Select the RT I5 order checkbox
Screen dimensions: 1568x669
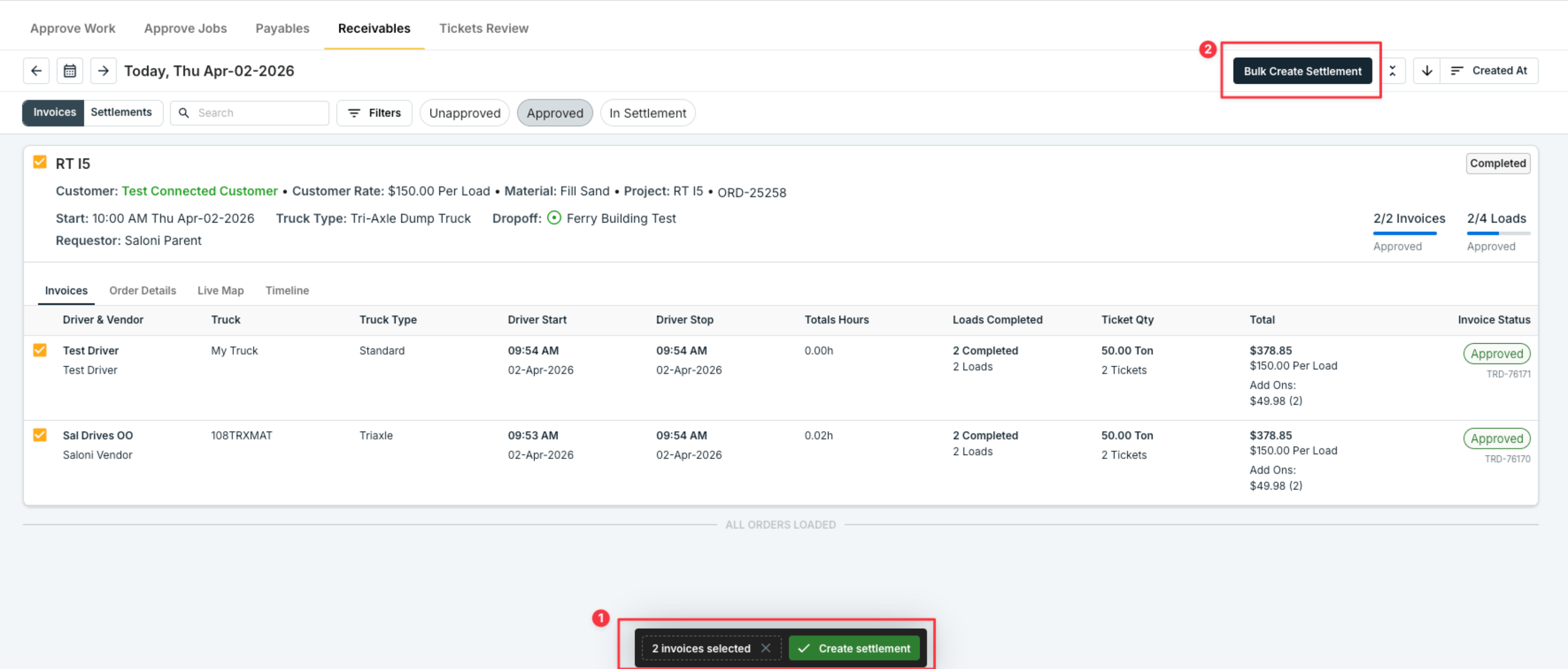pos(40,162)
